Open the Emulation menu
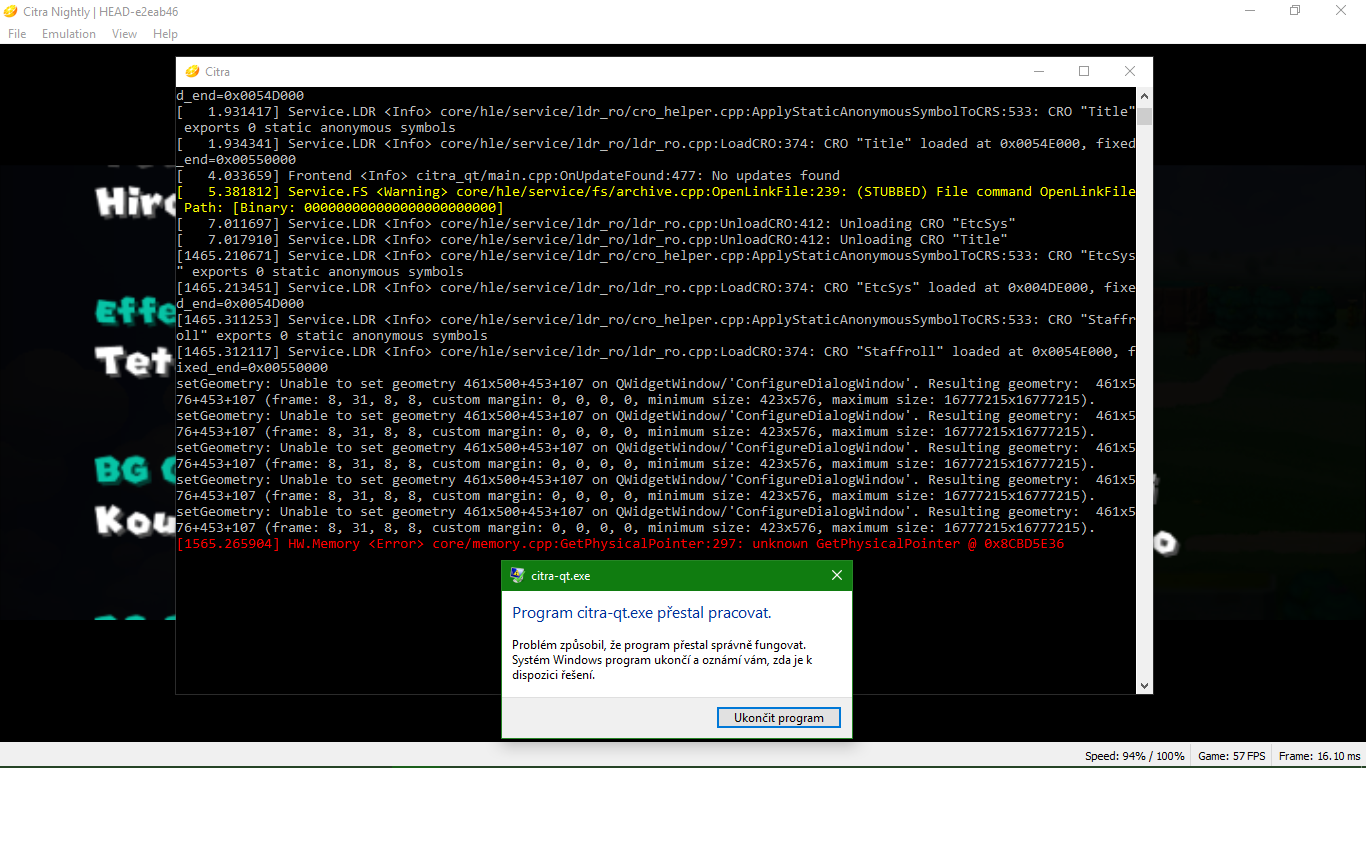Screen dimensions: 1366x842 (69, 34)
